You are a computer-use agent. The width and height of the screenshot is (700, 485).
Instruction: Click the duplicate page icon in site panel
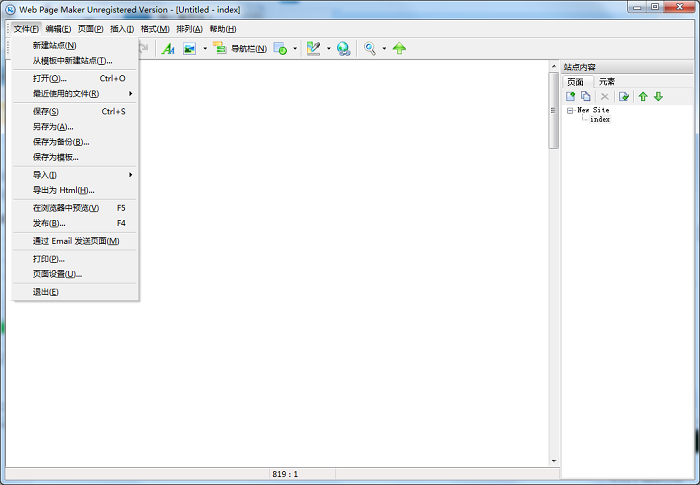coord(586,96)
